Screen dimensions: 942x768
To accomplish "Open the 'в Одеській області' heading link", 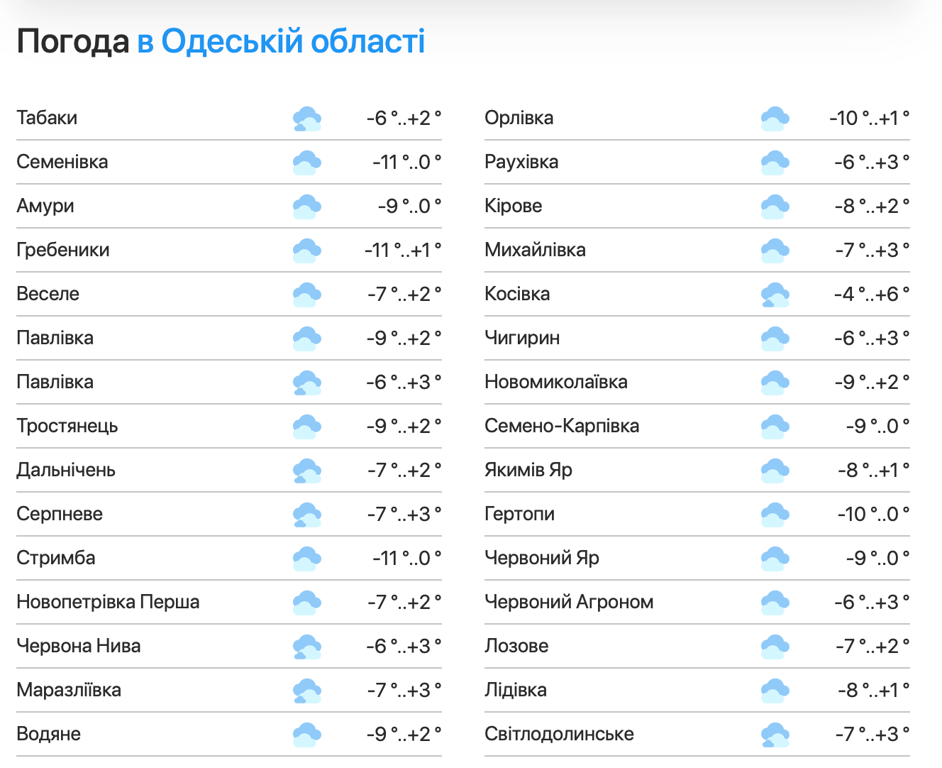I will pos(281,42).
